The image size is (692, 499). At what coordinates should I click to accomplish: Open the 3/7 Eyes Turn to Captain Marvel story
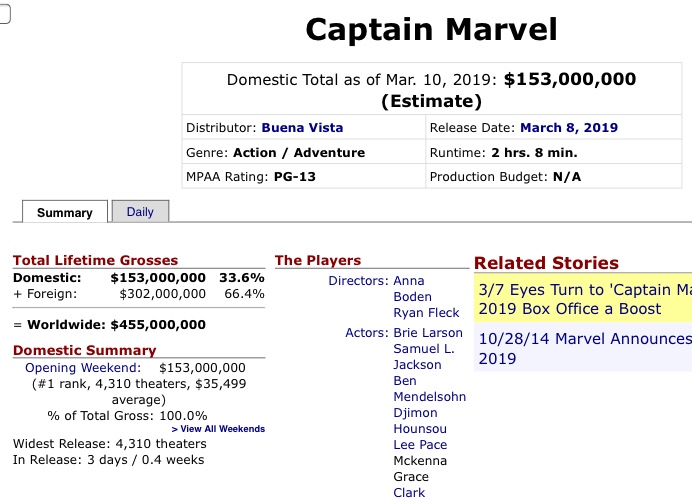pyautogui.click(x=584, y=298)
